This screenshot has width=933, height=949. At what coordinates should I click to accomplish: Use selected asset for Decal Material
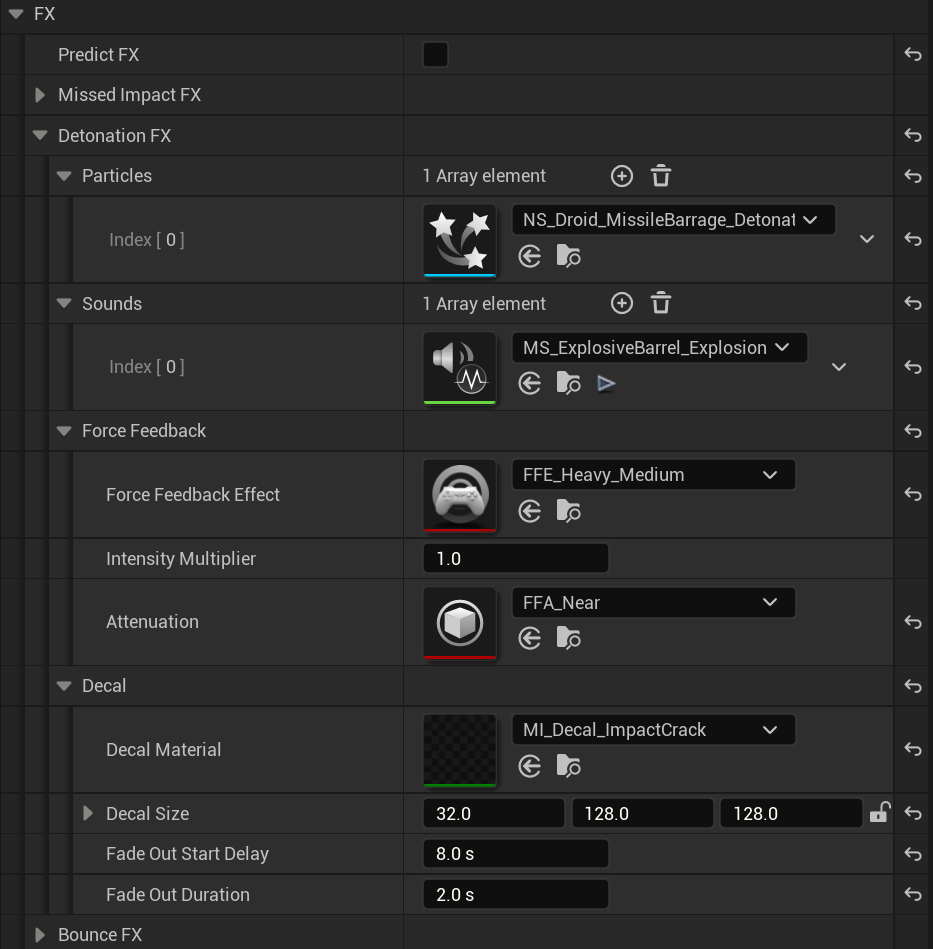(x=529, y=766)
